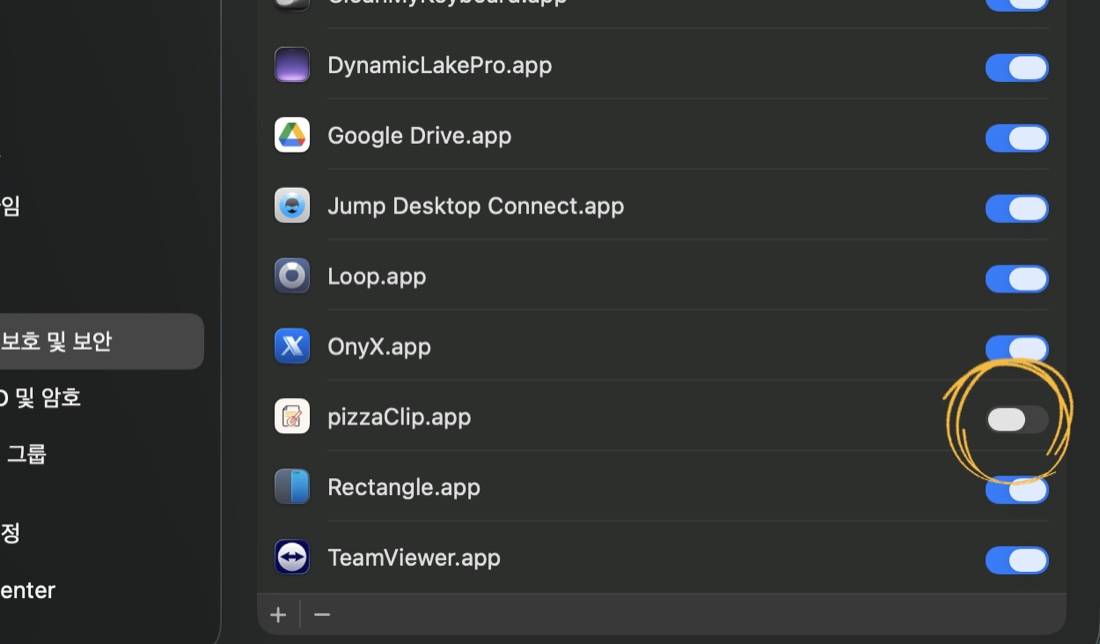Click the Loop app icon
Image resolution: width=1100 pixels, height=644 pixels.
point(292,276)
